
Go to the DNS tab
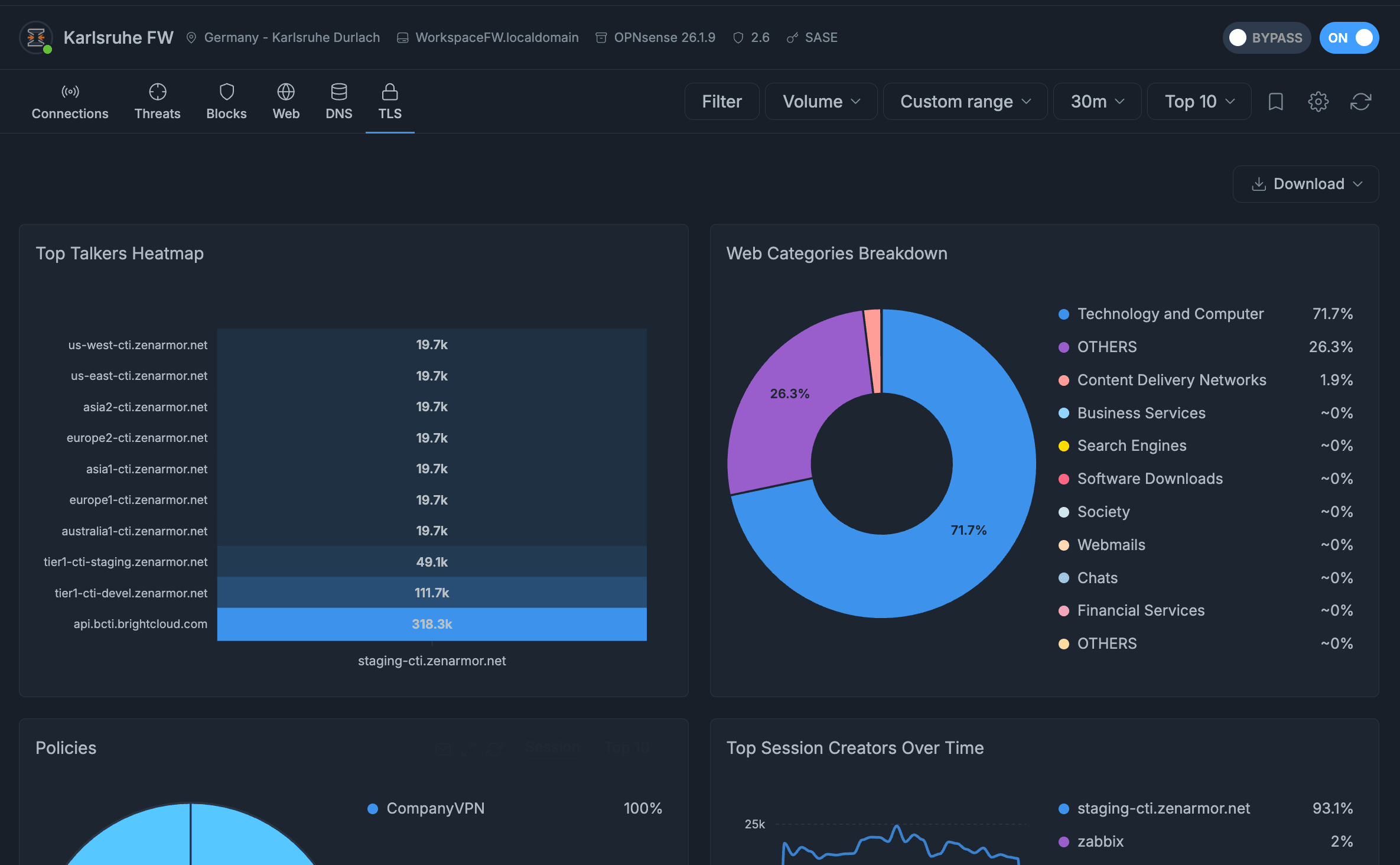[338, 102]
